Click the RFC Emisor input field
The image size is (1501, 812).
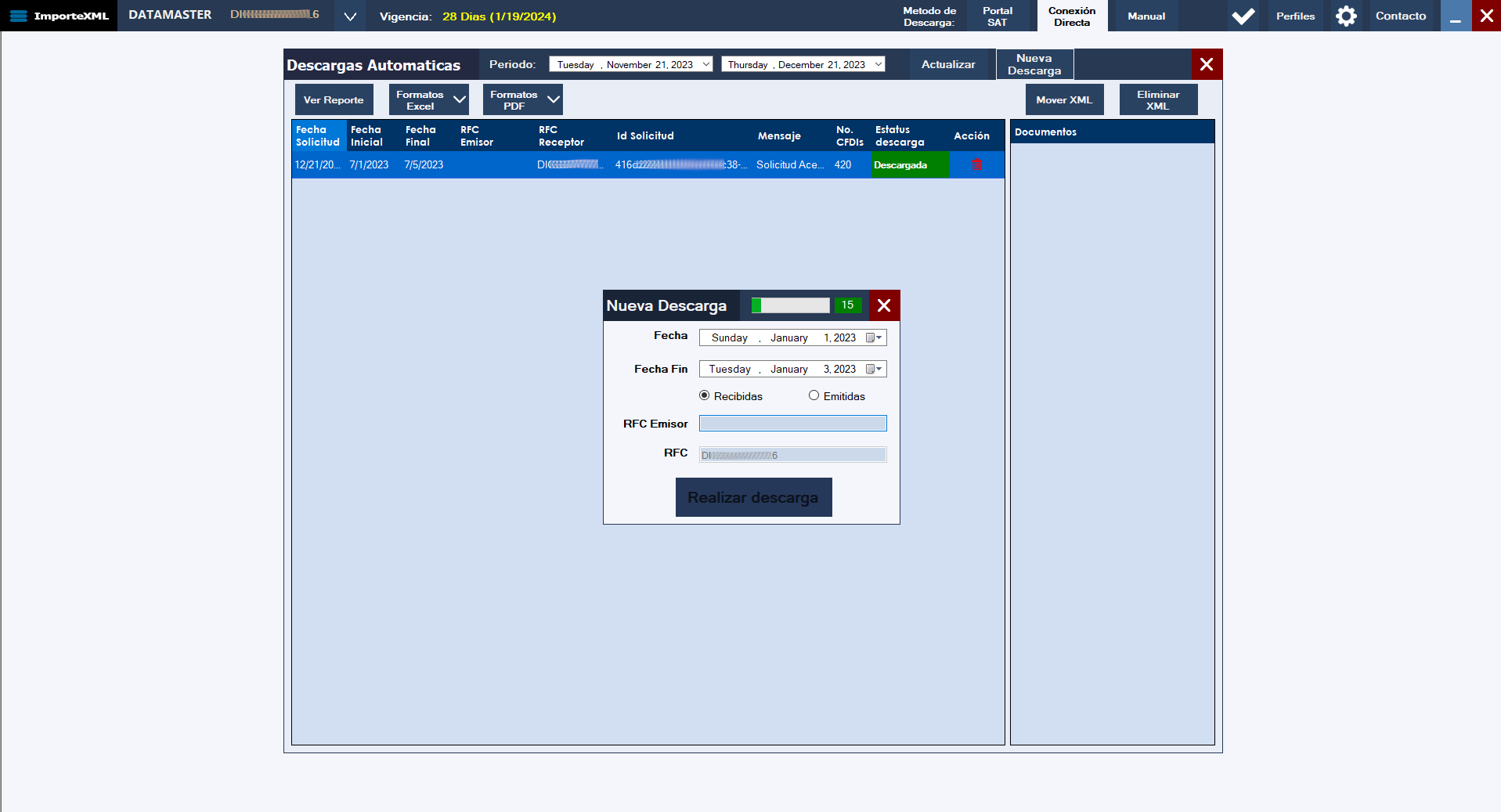click(x=792, y=424)
